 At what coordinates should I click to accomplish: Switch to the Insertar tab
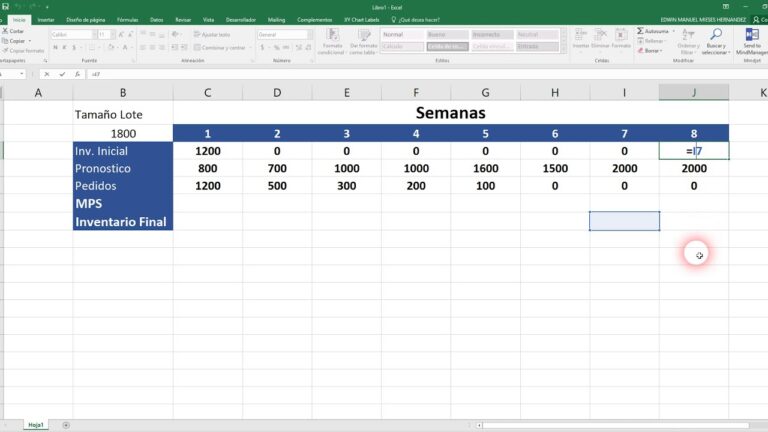tap(46, 19)
